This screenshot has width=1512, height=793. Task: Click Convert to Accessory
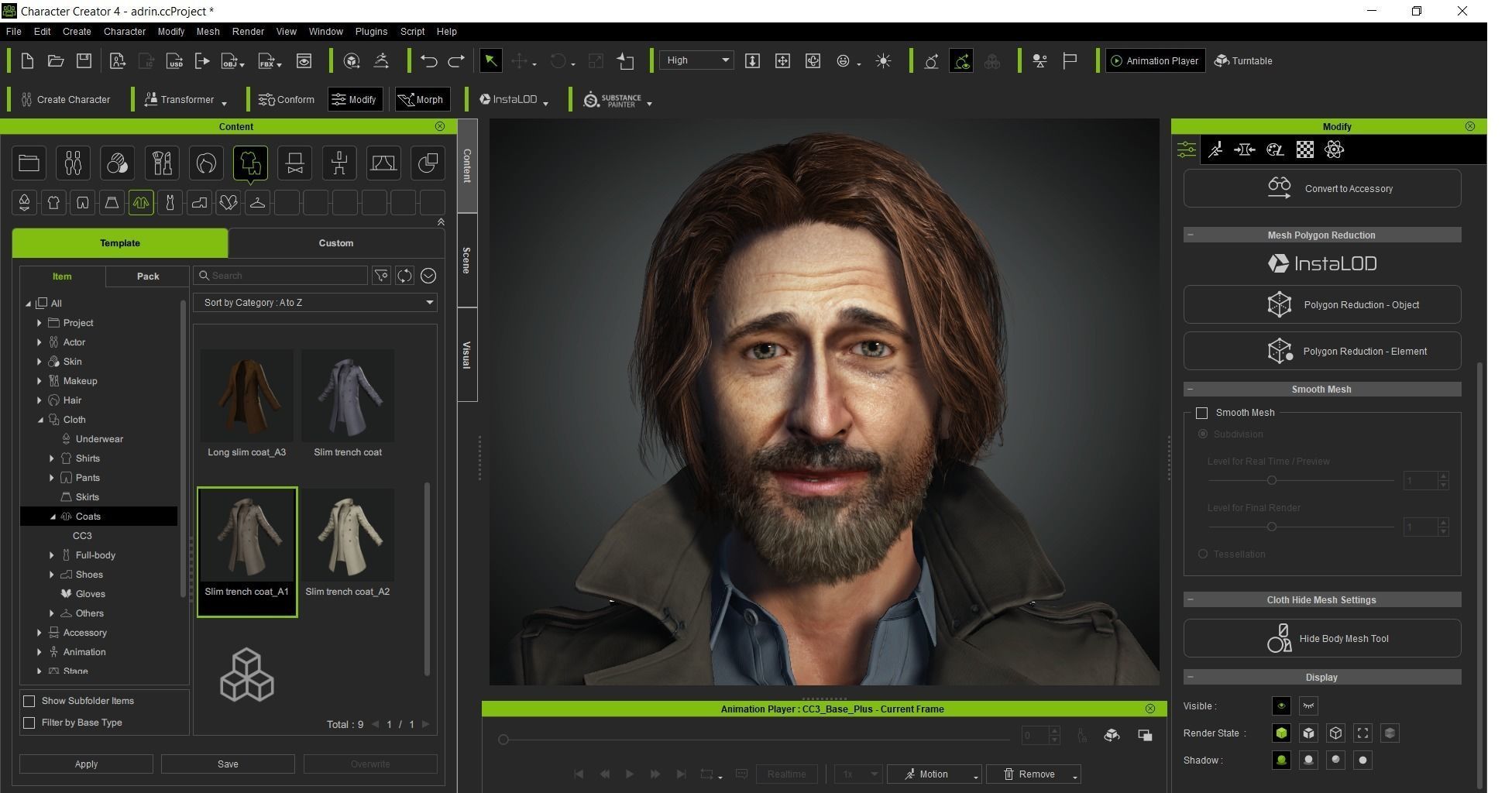[x=1322, y=188]
